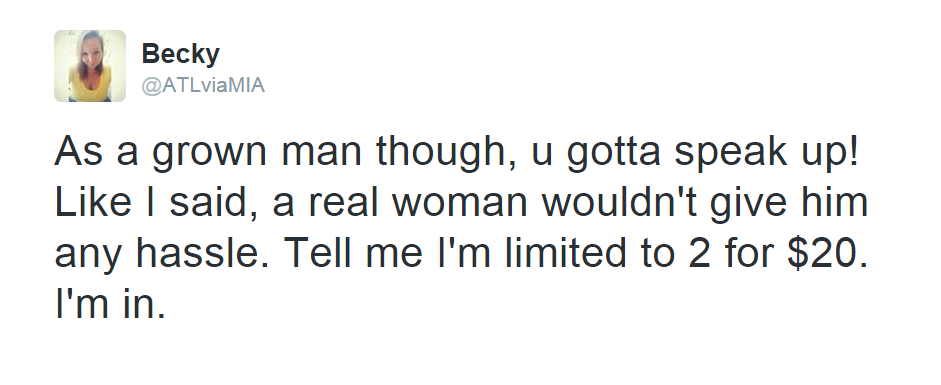Open the @ATLviaMIA handle link
Viewport: 941px width, 385px height.
point(203,85)
